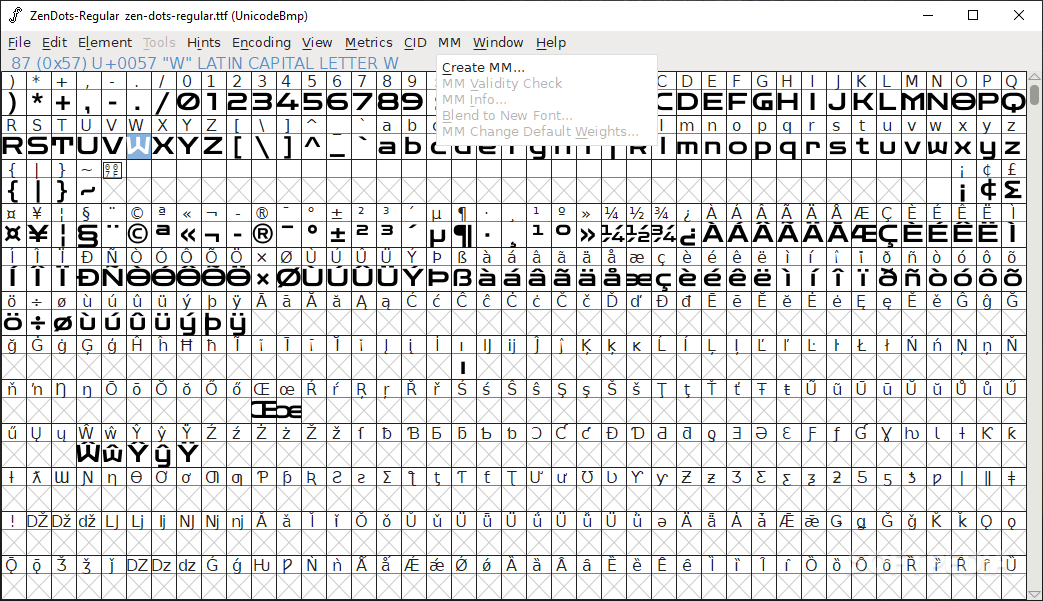
Task: Select the capital G glyph cell
Action: pyautogui.click(x=762, y=102)
